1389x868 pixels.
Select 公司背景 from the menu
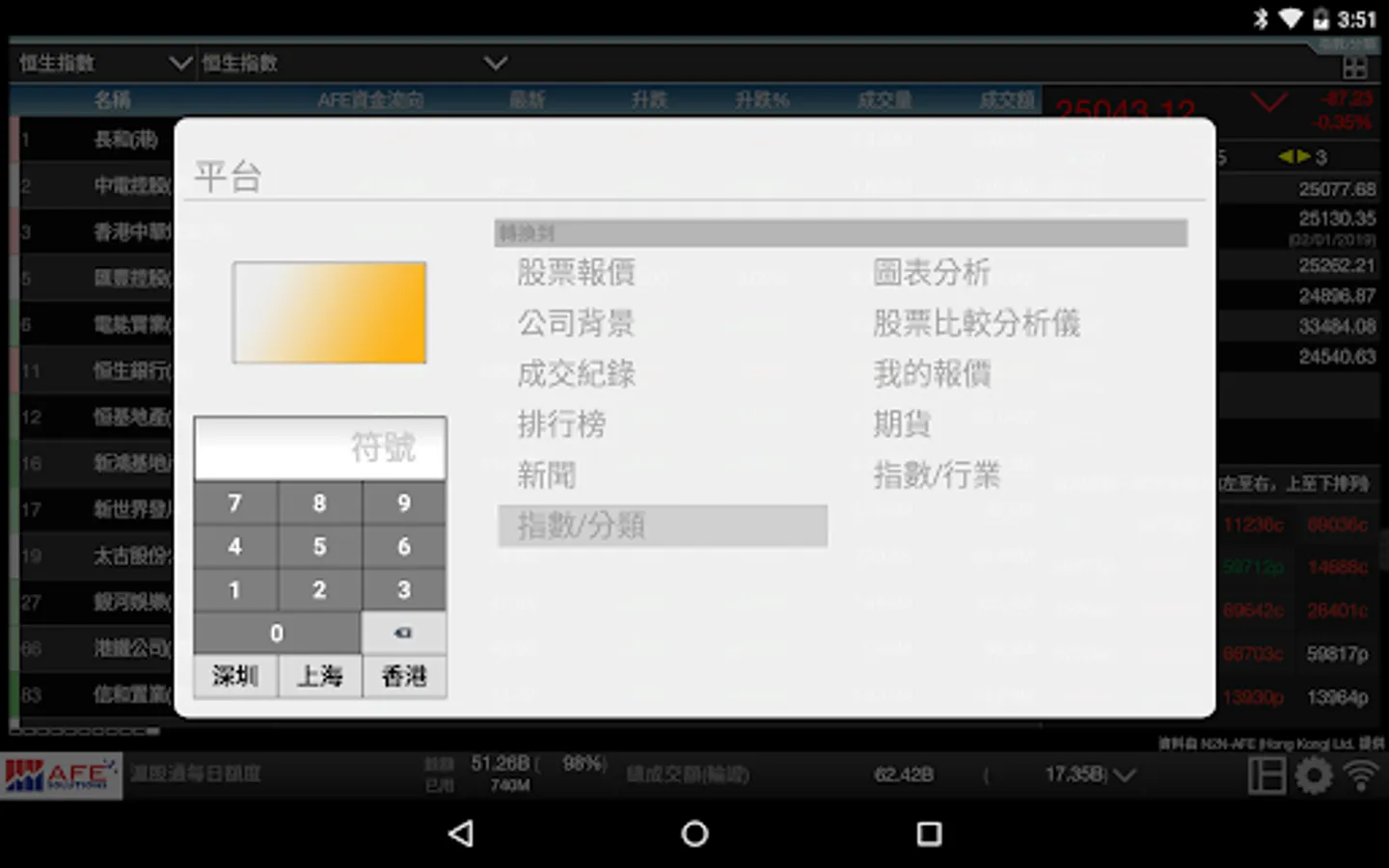(576, 323)
